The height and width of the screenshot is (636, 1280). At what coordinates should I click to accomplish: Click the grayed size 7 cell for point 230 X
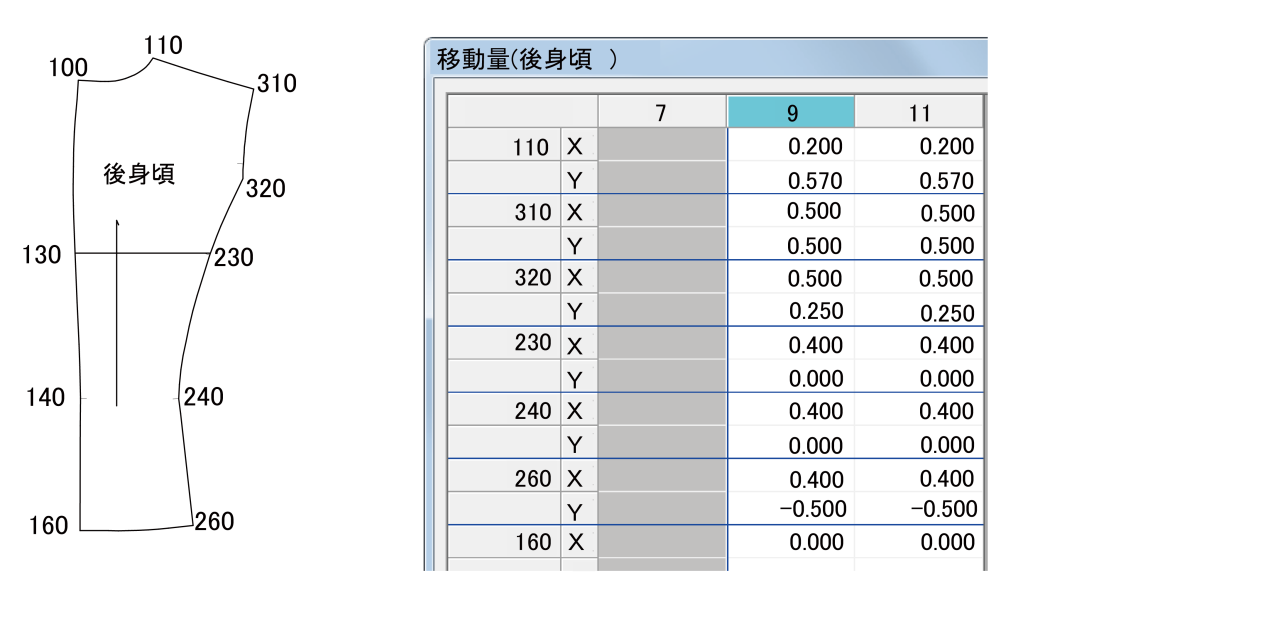coord(660,343)
